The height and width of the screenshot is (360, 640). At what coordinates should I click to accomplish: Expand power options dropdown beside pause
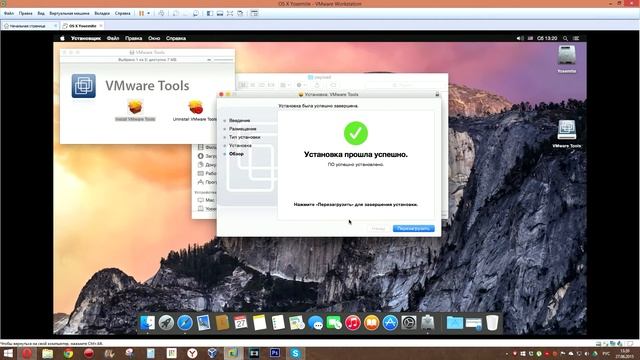[x=148, y=13]
